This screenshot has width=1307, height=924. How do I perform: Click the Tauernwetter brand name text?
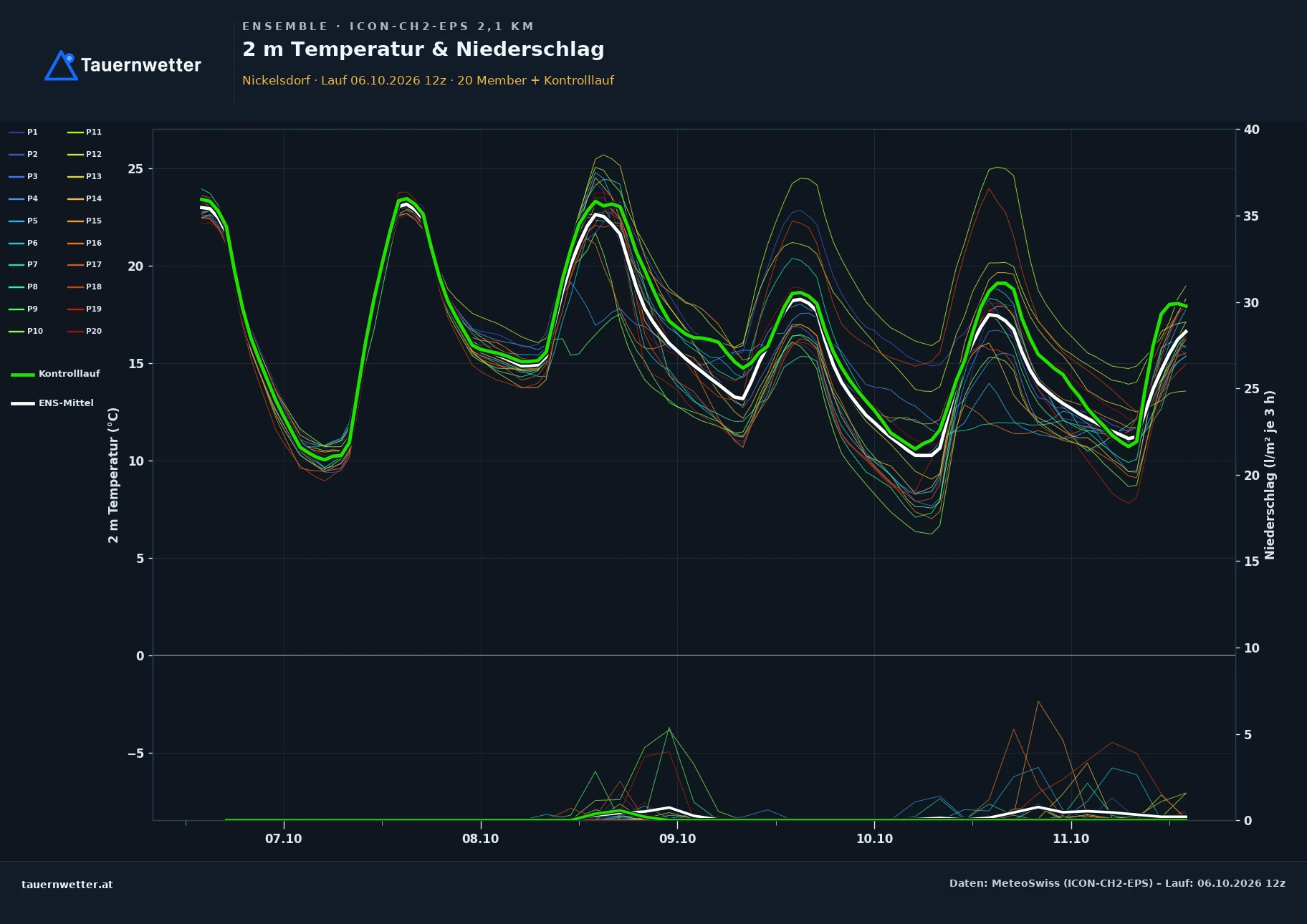[141, 65]
